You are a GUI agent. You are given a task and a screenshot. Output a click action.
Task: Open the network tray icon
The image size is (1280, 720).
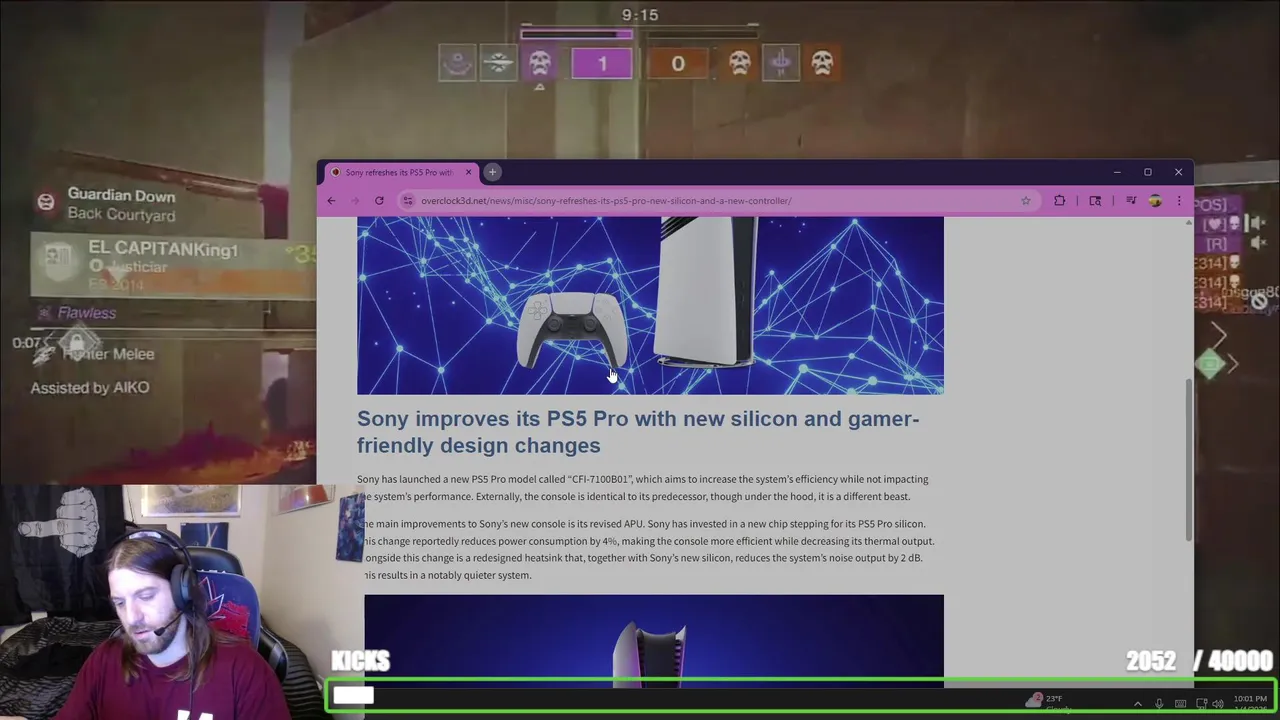coord(1201,704)
